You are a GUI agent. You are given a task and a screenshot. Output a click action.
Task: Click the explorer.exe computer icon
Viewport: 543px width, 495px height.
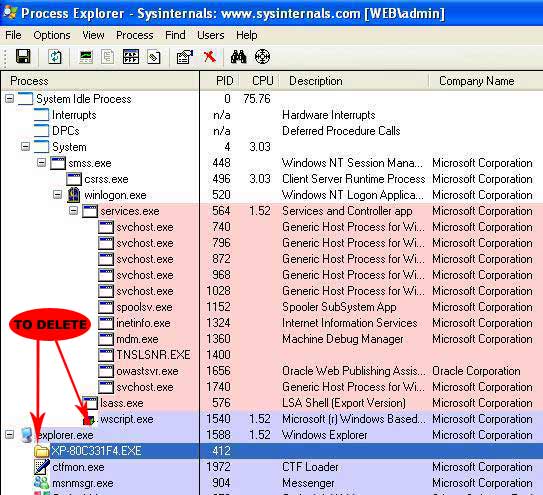(x=26, y=435)
